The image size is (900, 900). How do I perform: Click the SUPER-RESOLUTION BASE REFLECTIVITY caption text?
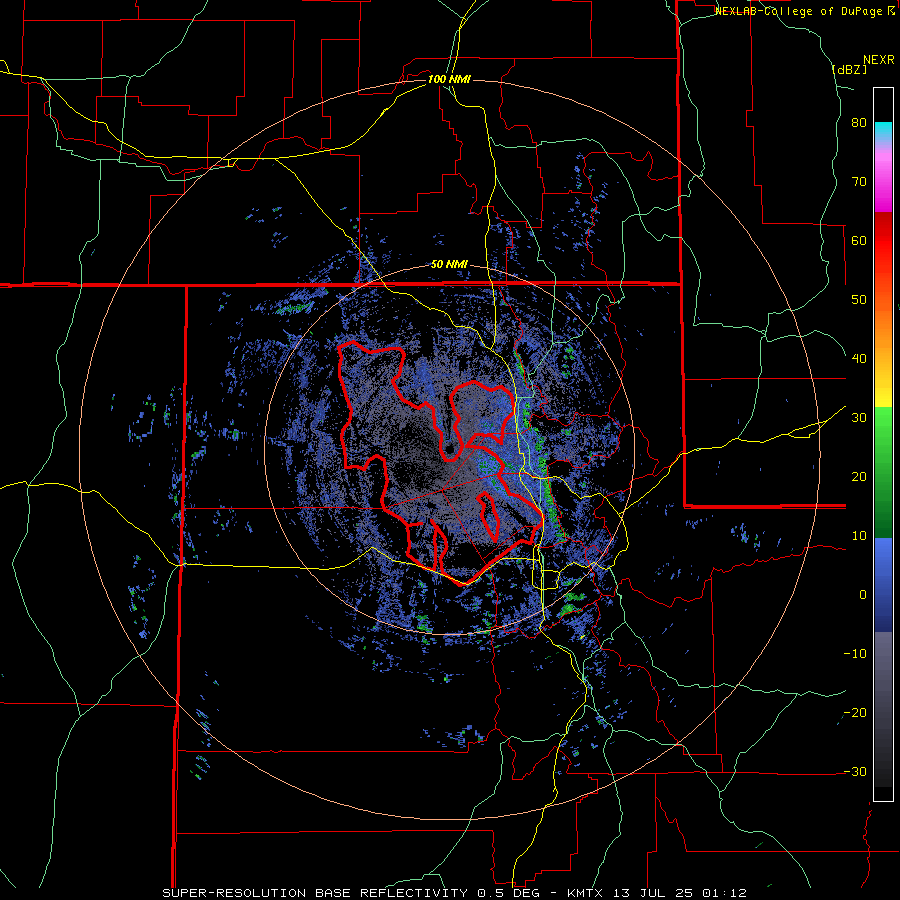click(x=314, y=893)
